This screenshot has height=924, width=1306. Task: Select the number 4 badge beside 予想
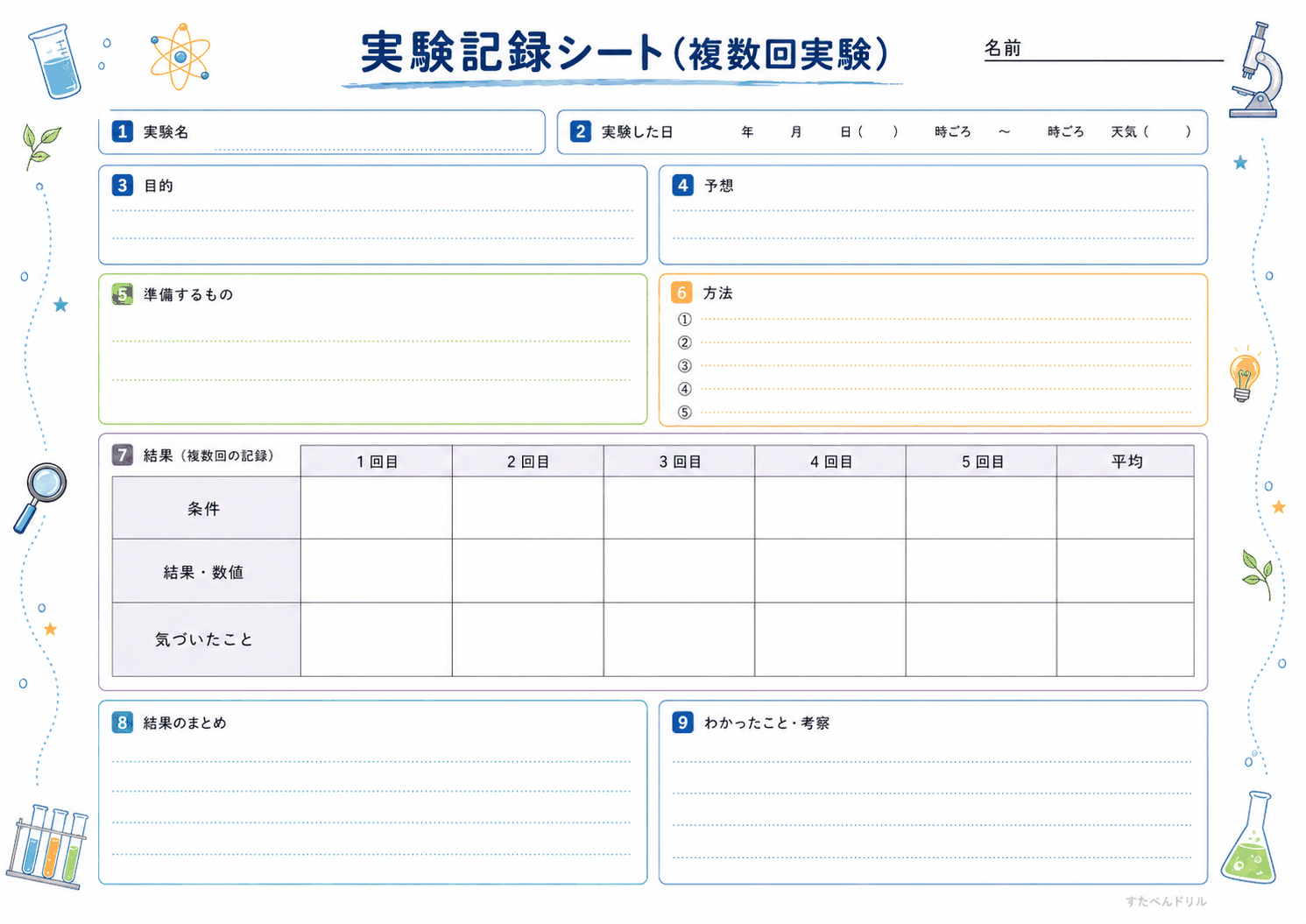coord(682,185)
